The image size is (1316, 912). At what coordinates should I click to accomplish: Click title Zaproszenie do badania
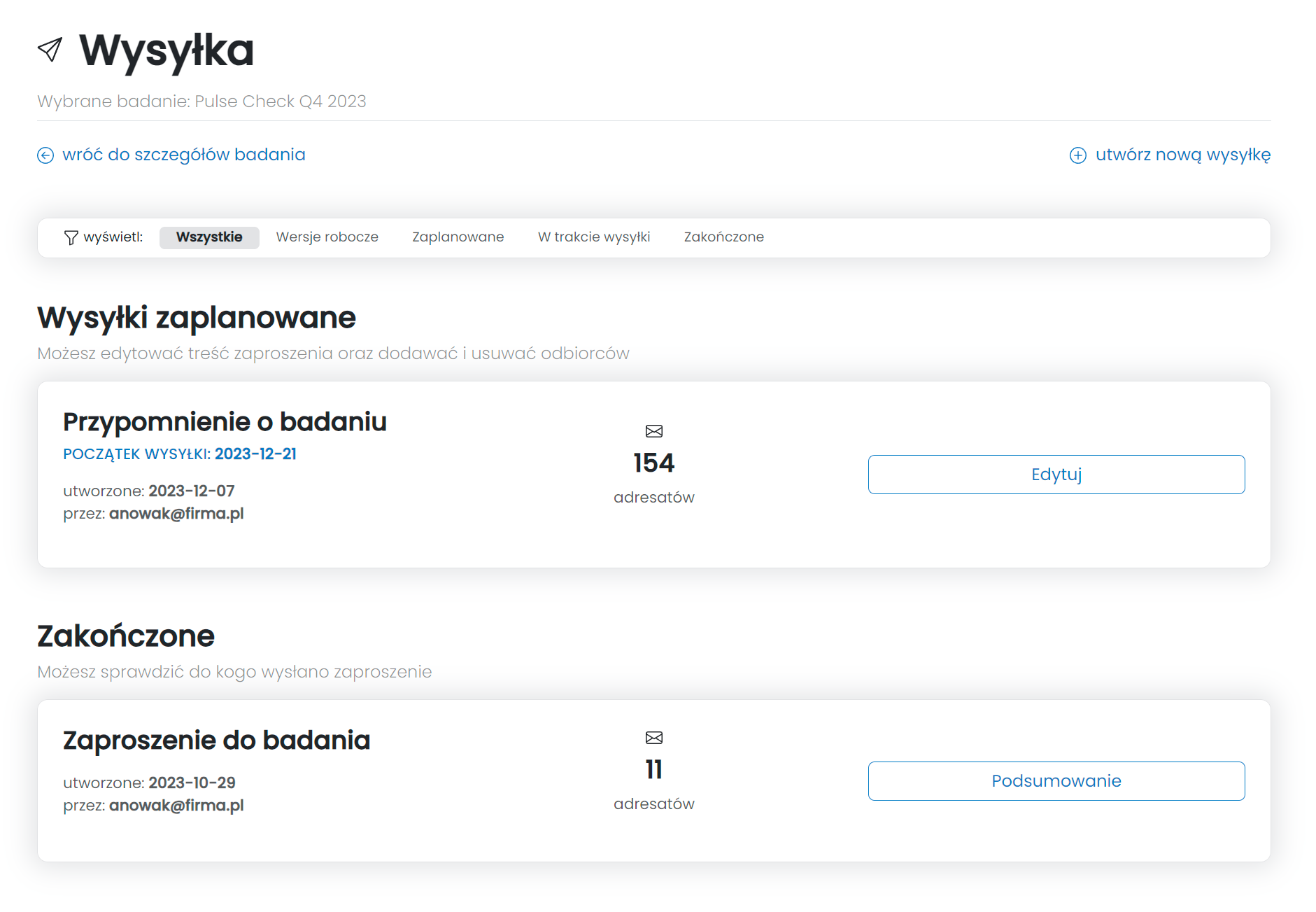click(x=217, y=741)
